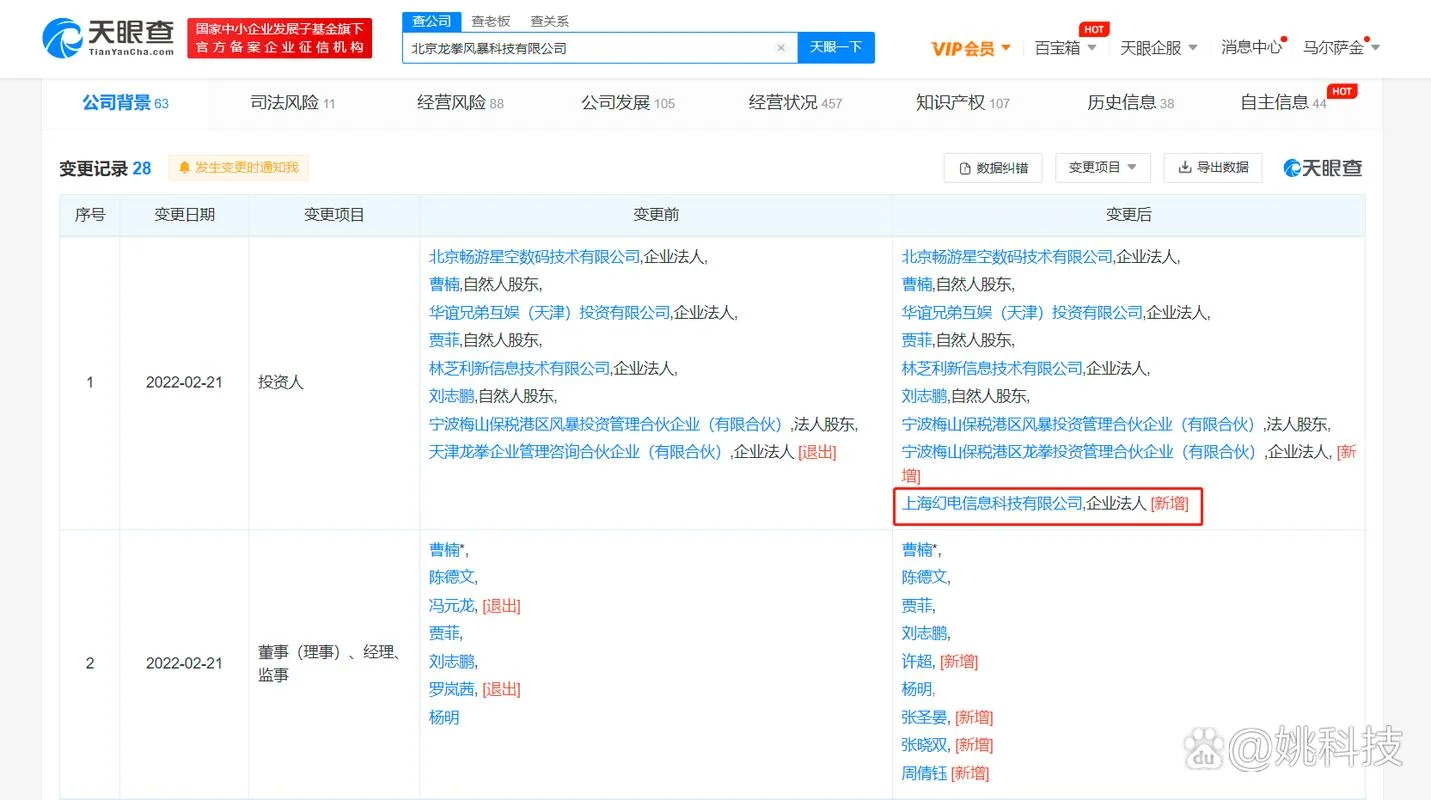Screen dimensions: 1431x800
Task: Open the 百宝箱 dropdown menu
Action: tap(1065, 47)
